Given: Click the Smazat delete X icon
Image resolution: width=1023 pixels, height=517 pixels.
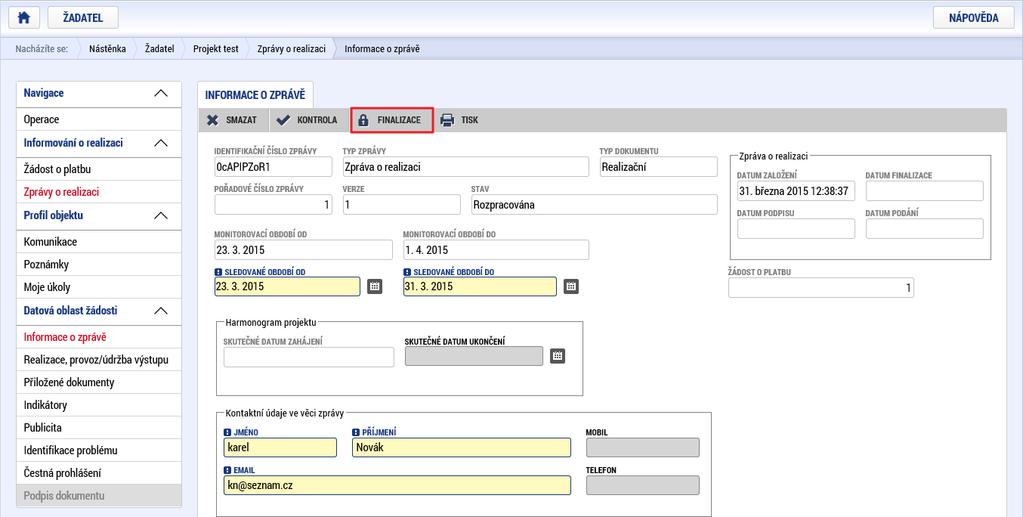Looking at the screenshot, I should click(x=212, y=120).
